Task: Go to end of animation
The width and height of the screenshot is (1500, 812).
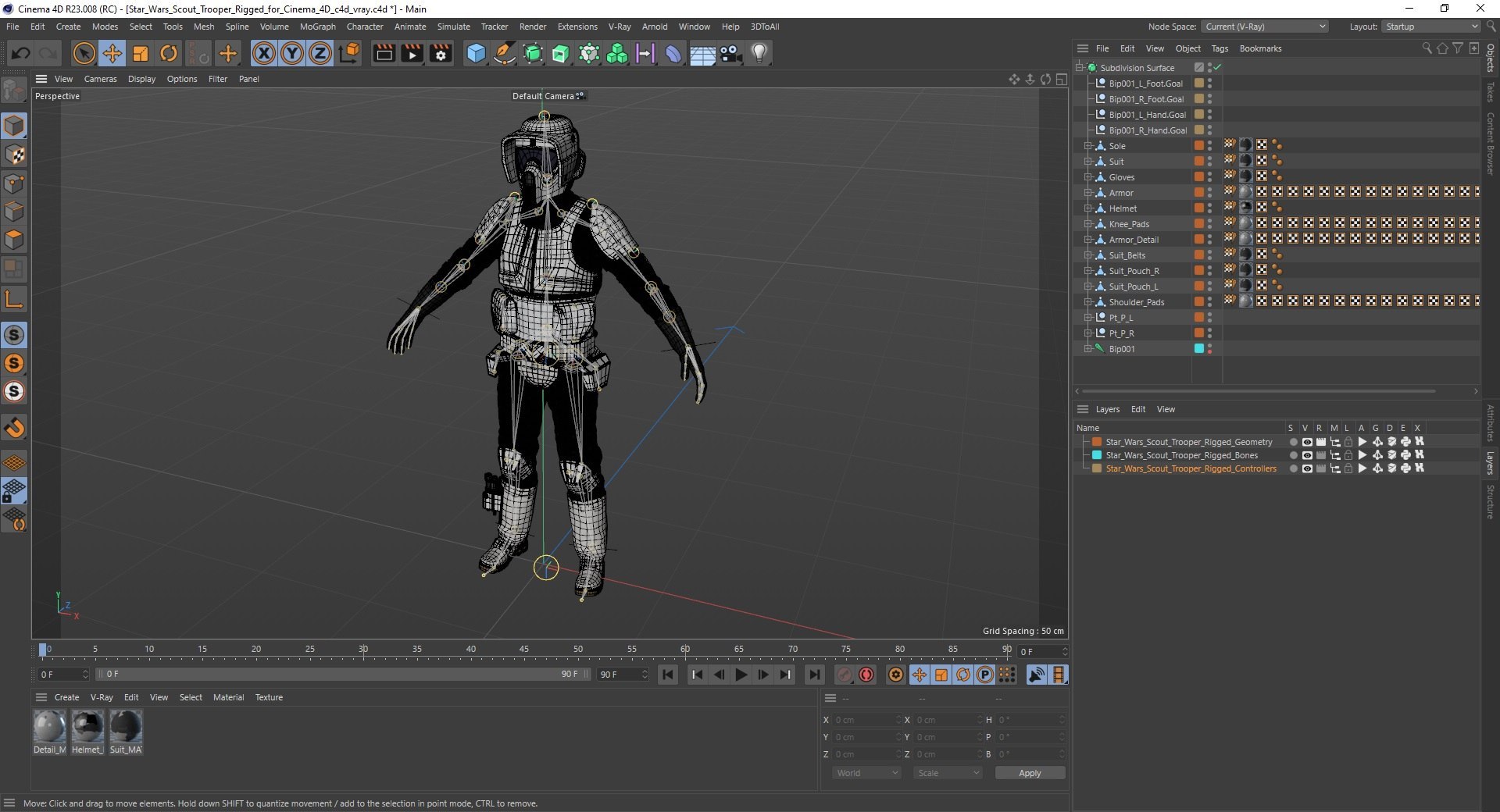Action: pos(814,675)
